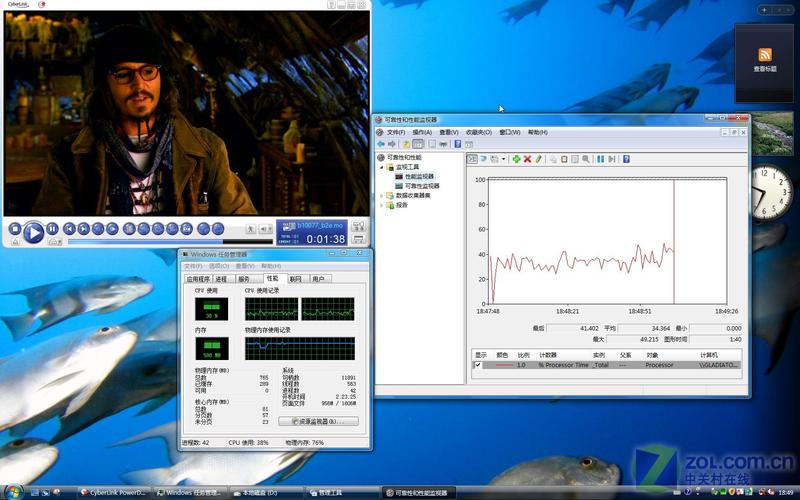Open the source selection dropdown in PowerDVD

(x=55, y=241)
